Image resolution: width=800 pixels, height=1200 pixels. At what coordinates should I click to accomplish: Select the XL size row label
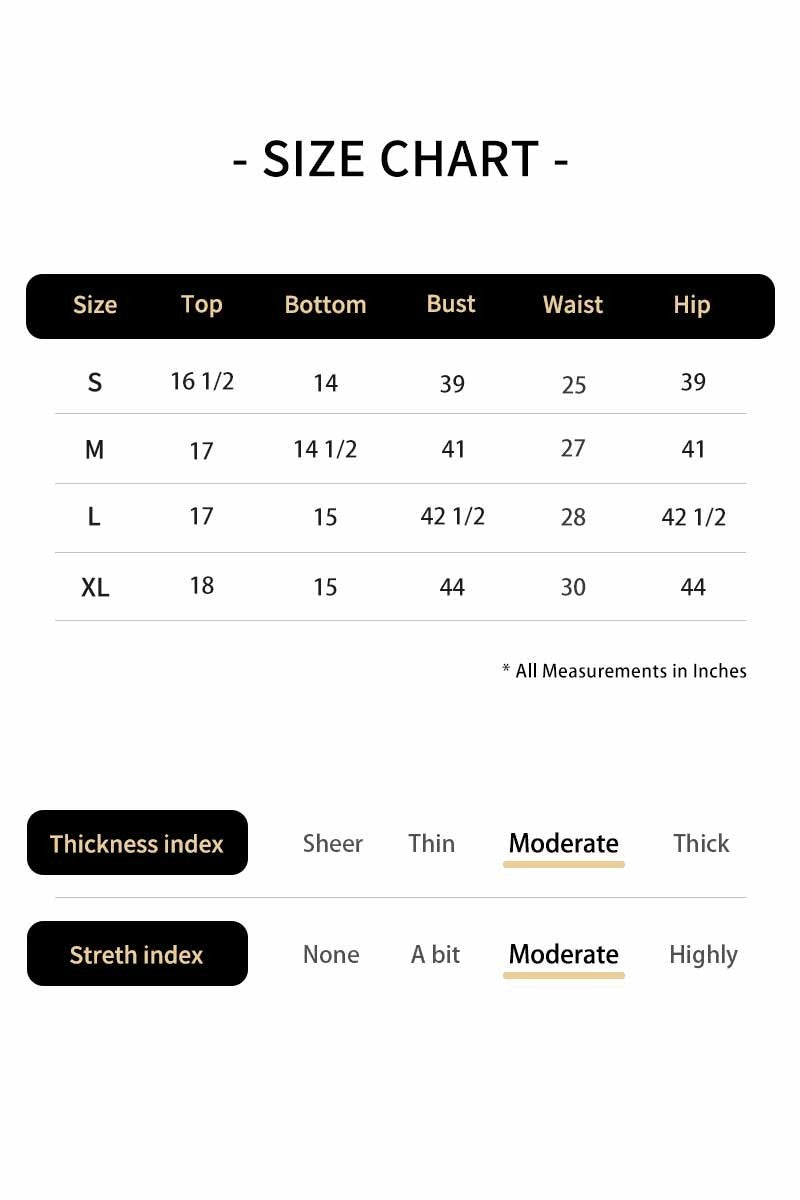click(95, 587)
